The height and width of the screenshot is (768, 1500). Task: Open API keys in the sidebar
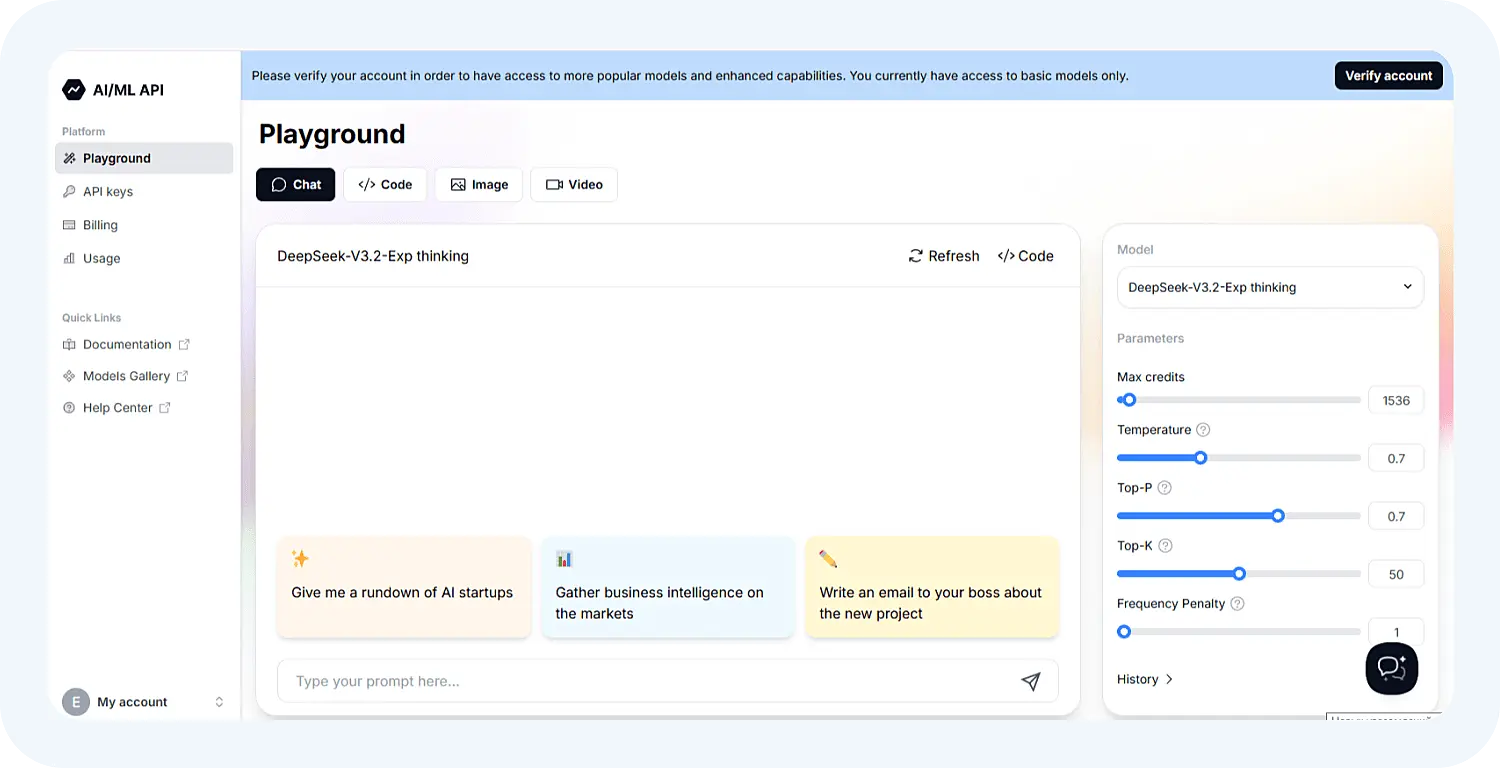coord(107,192)
